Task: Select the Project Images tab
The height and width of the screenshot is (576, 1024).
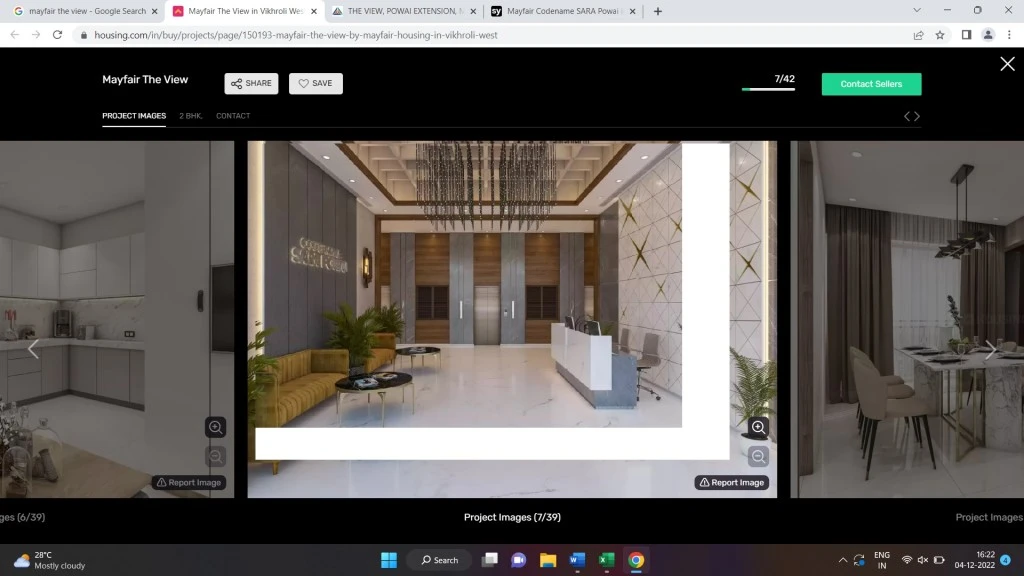Action: click(134, 116)
